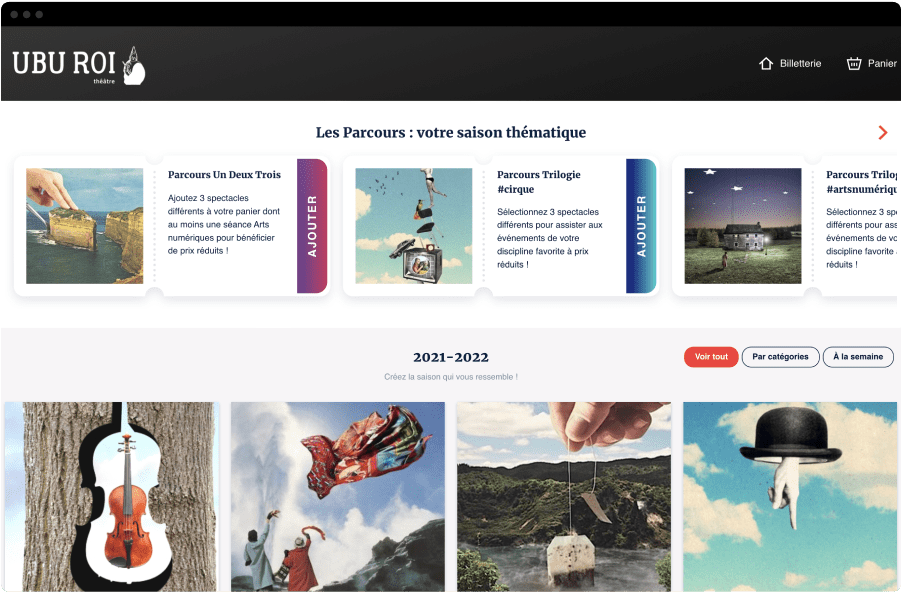Open the flying red scarf show
Screen dimensions: 902x593
(338, 496)
